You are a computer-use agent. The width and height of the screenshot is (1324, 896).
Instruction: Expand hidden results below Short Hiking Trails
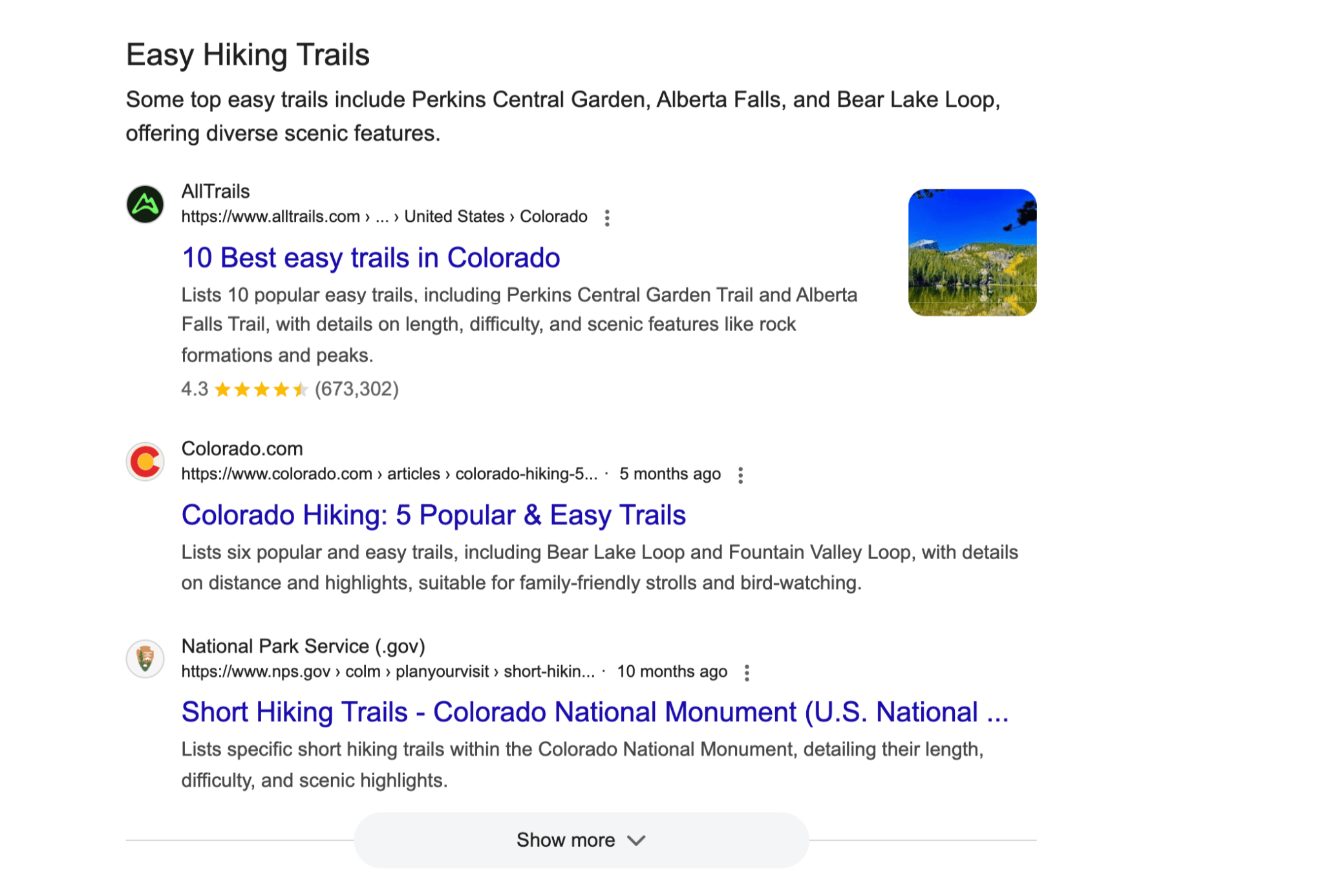[x=580, y=840]
